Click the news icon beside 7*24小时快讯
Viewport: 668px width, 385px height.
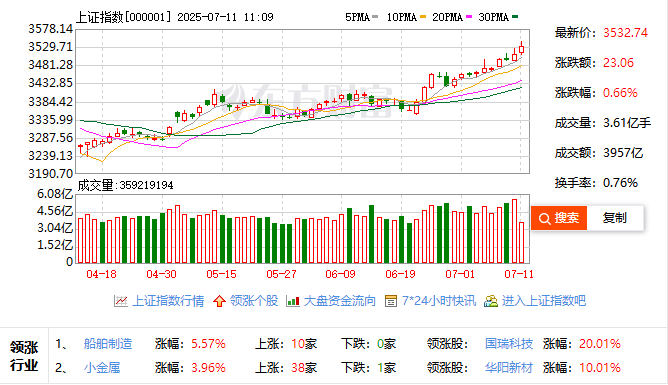point(391,301)
